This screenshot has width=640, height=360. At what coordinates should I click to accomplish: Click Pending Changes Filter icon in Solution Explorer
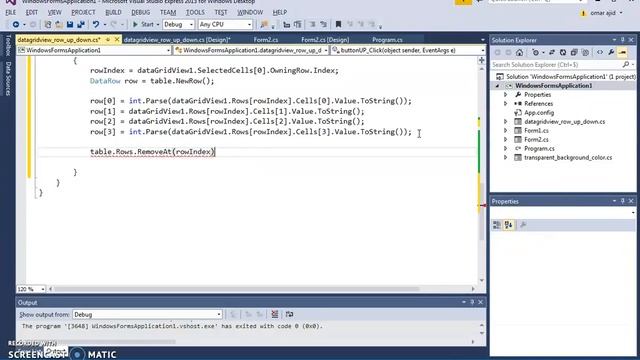[x=536, y=53]
